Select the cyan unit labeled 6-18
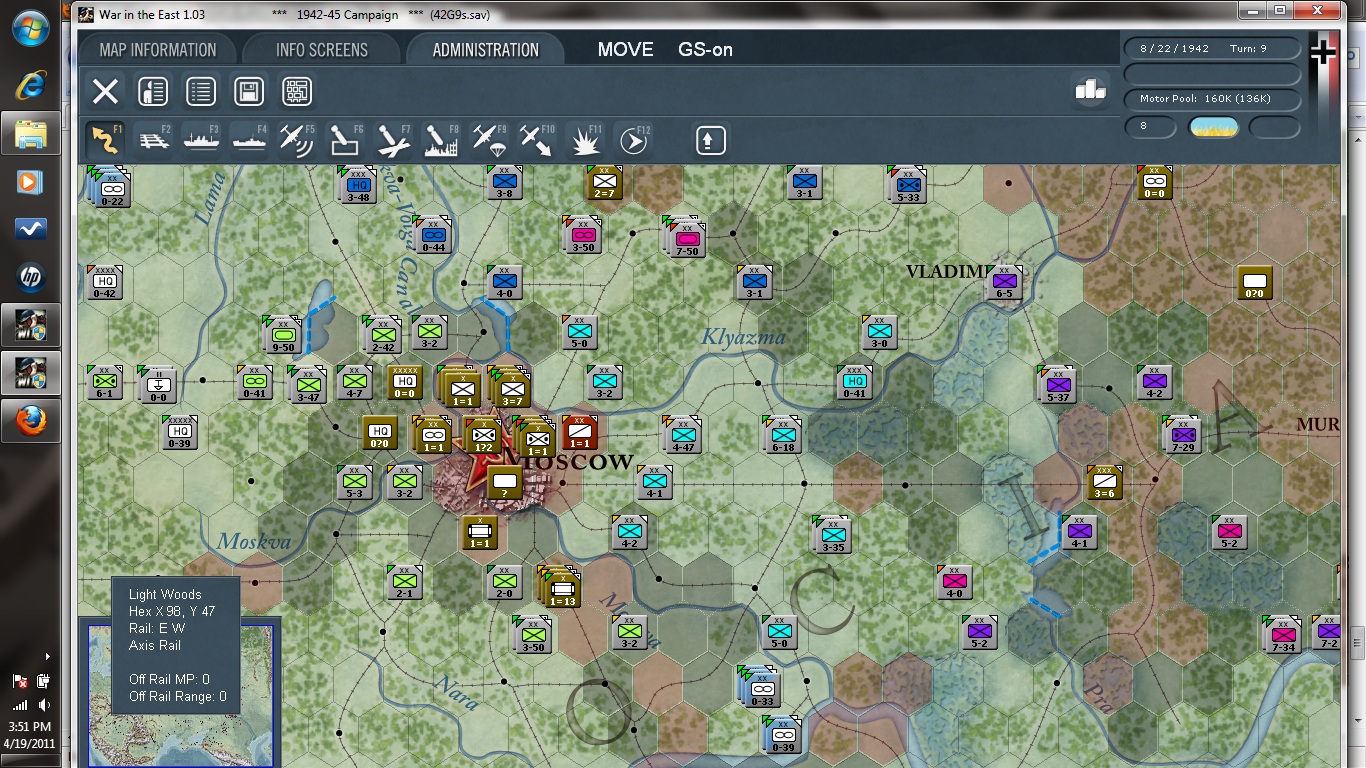Image resolution: width=1366 pixels, height=768 pixels. click(784, 435)
